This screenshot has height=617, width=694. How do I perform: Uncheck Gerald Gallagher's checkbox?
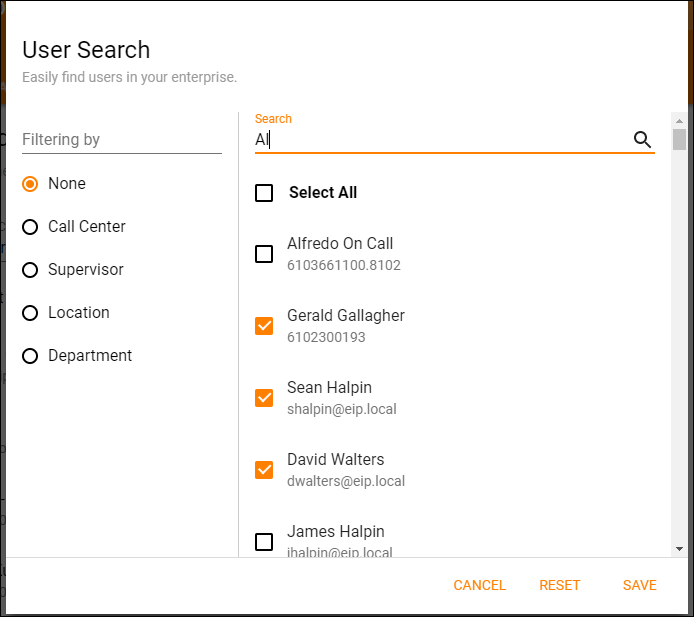point(264,326)
